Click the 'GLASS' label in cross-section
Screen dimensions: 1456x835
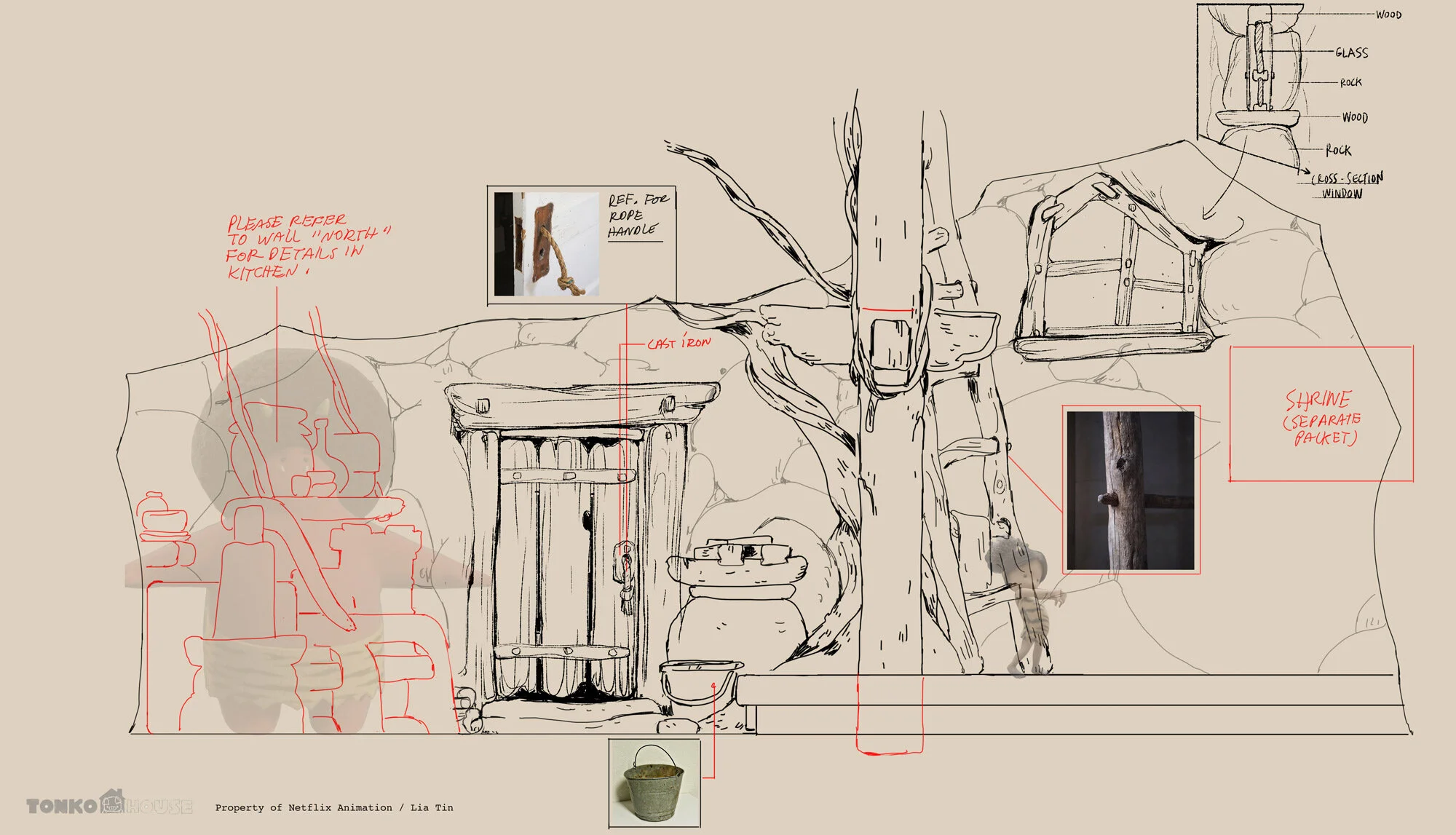coord(1351,52)
